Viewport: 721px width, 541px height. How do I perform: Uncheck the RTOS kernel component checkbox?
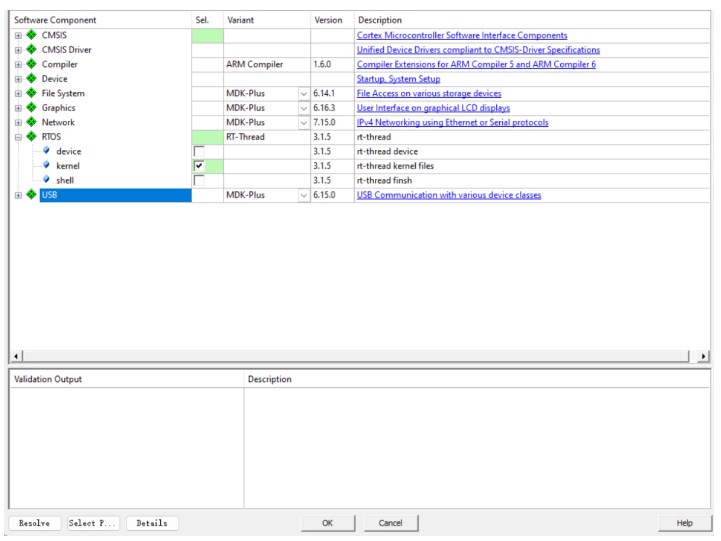coord(199,166)
